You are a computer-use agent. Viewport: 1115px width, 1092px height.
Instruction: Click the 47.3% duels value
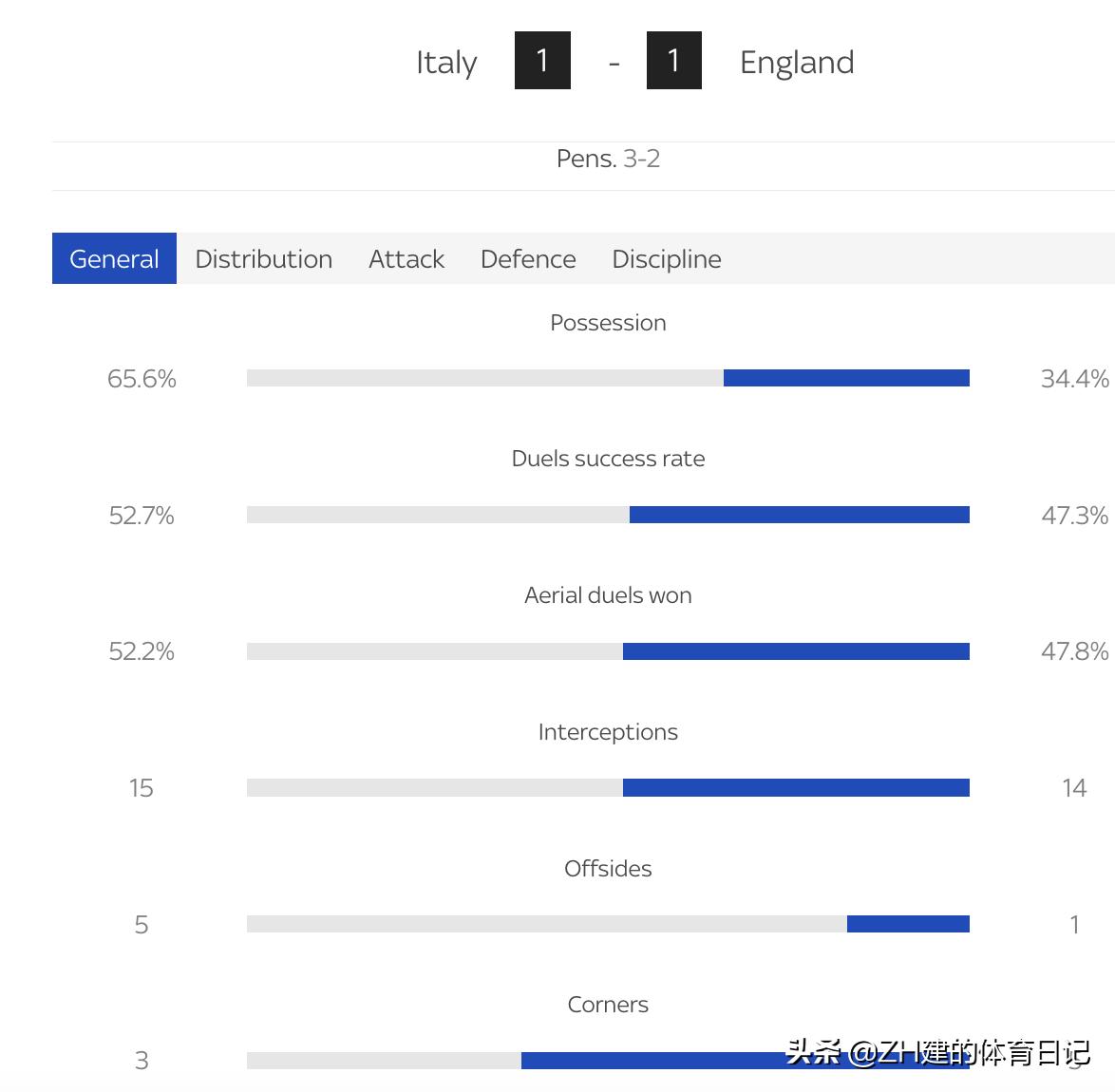pos(1074,515)
